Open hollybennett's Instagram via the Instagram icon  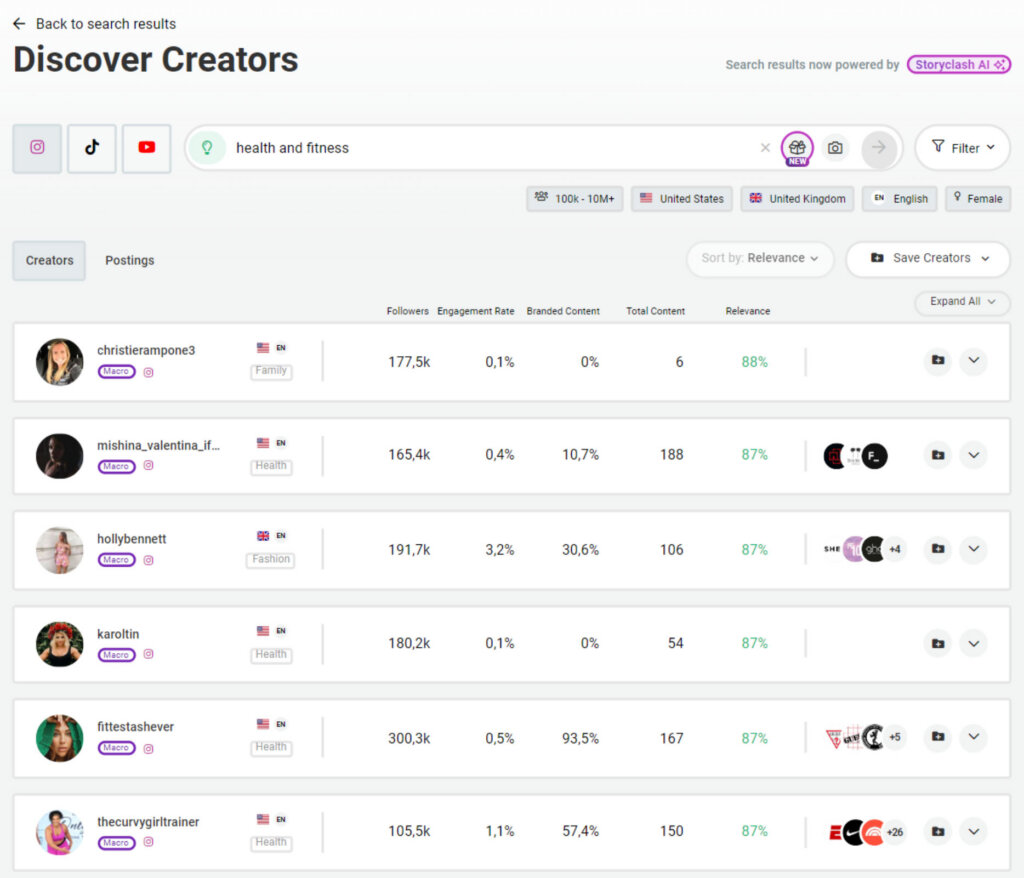(148, 559)
